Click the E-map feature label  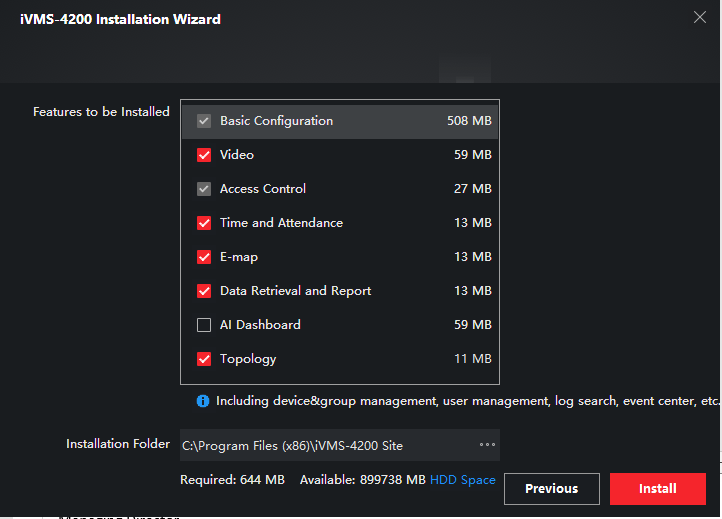pyautogui.click(x=239, y=257)
